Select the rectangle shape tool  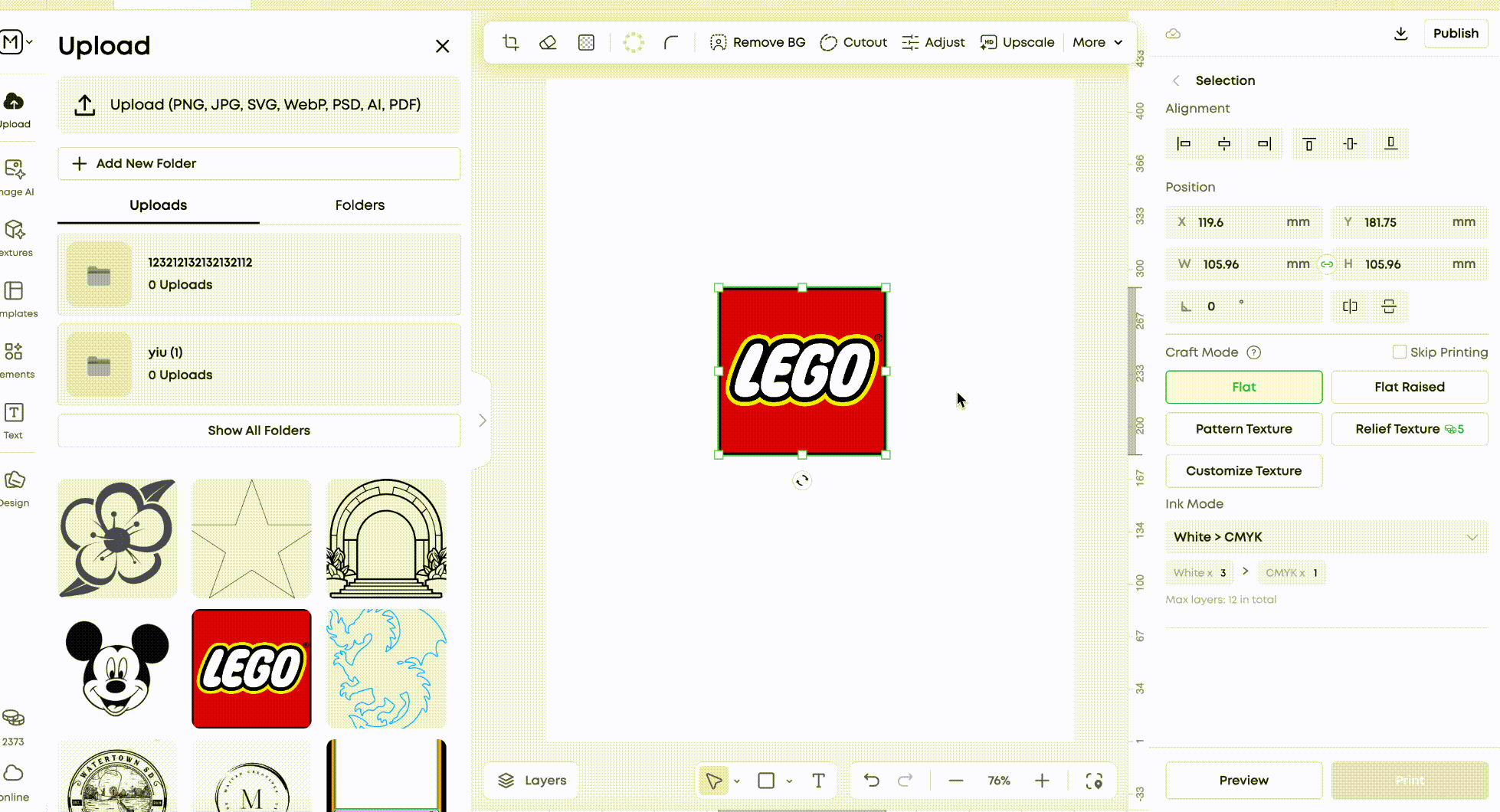tap(766, 781)
